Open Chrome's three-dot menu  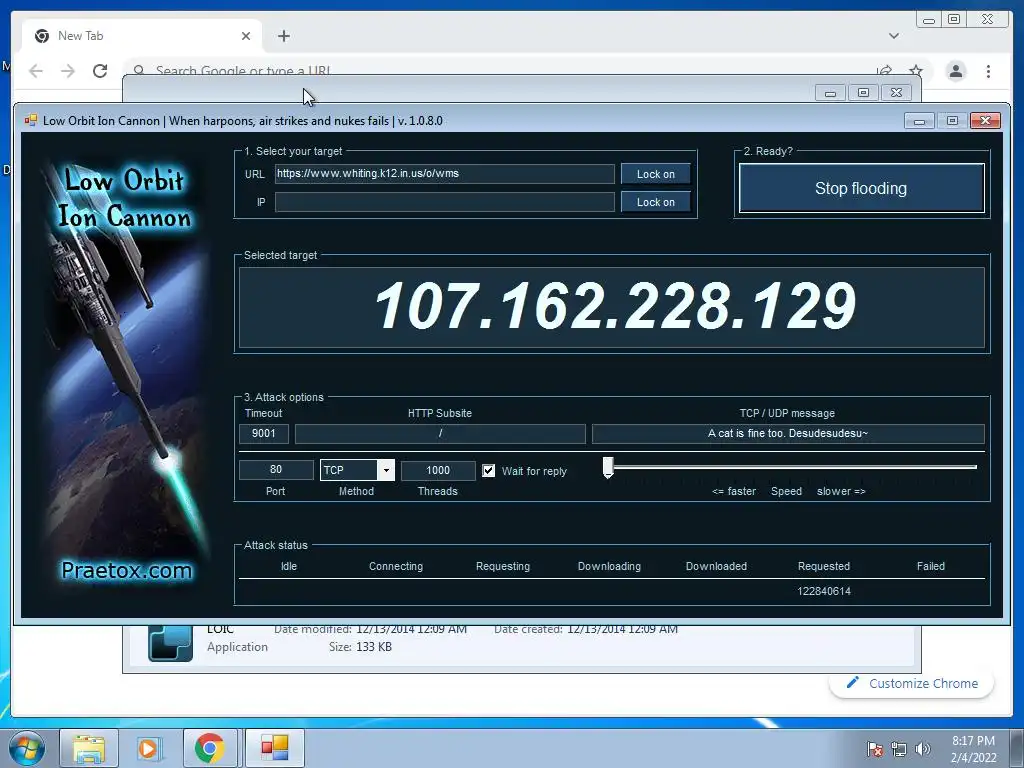(x=988, y=71)
